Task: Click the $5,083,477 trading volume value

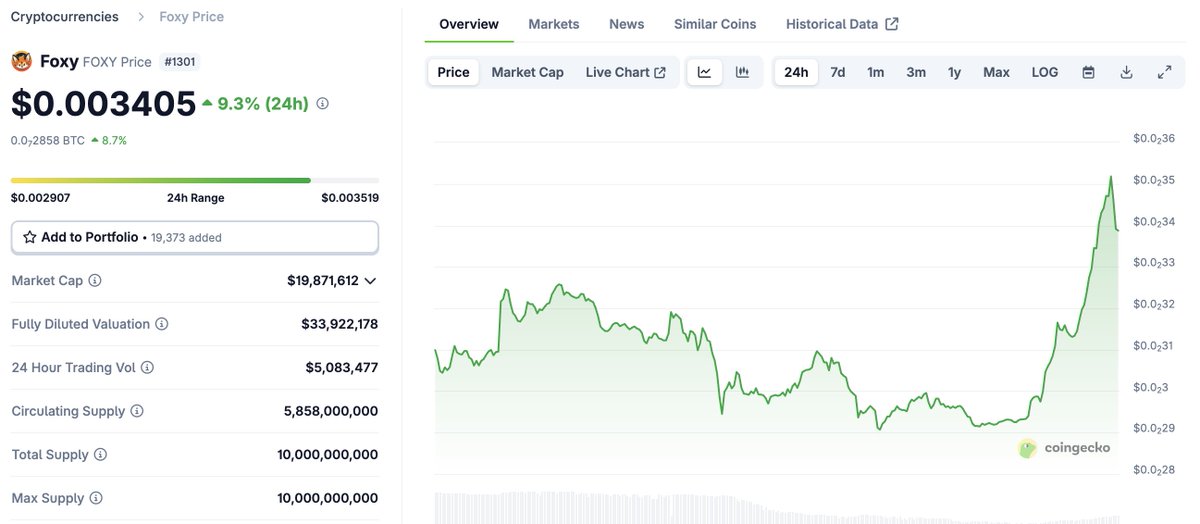Action: [342, 368]
